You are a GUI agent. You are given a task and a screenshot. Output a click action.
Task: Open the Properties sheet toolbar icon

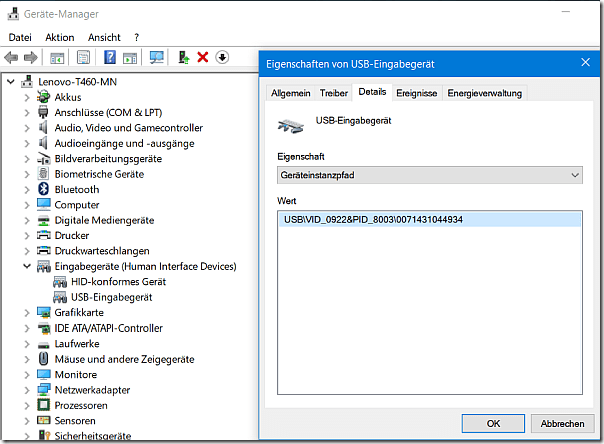(x=83, y=58)
